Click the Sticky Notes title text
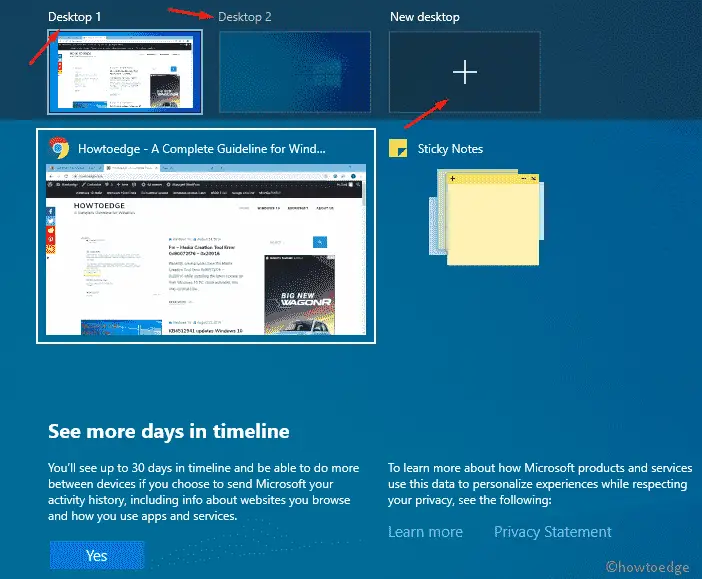The image size is (702, 579). tap(450, 149)
